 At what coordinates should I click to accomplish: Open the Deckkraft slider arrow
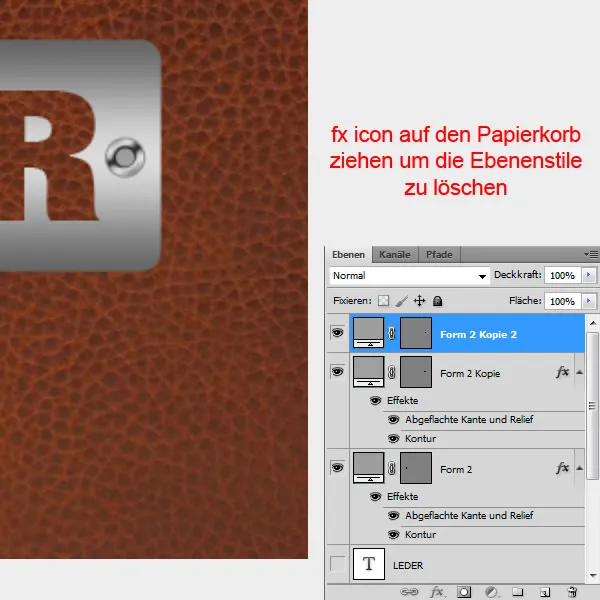(x=587, y=275)
